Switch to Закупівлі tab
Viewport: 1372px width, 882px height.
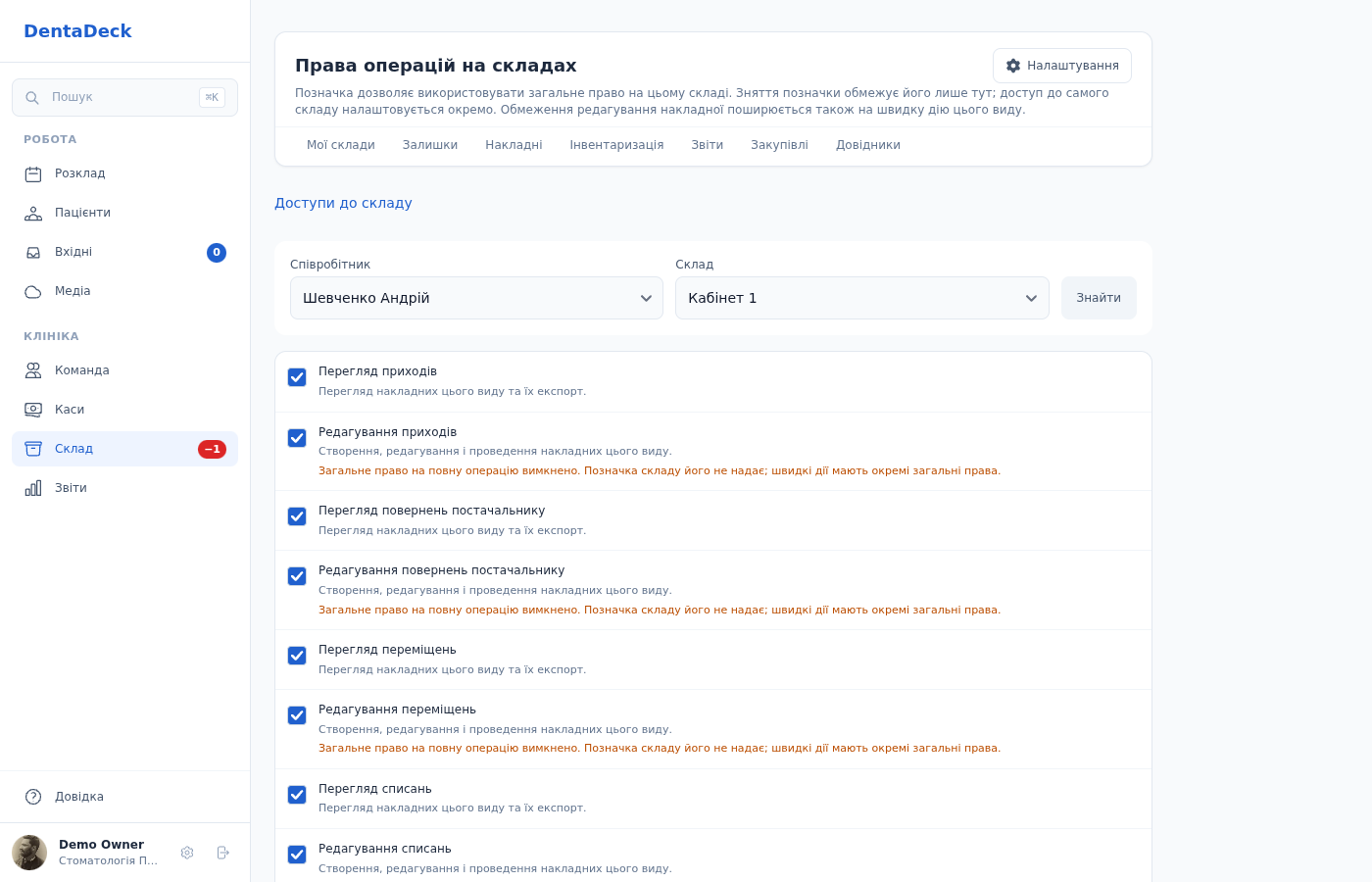pos(779,145)
